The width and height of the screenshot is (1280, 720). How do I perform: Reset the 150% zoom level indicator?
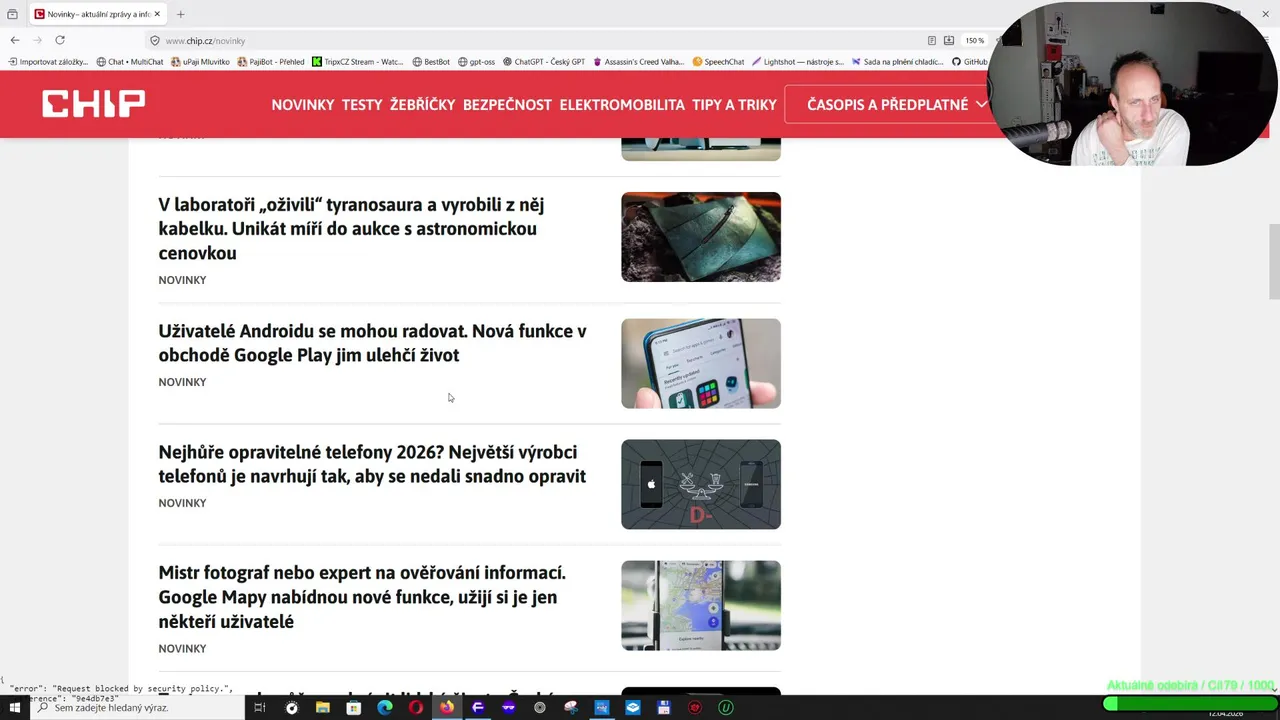coord(974,41)
